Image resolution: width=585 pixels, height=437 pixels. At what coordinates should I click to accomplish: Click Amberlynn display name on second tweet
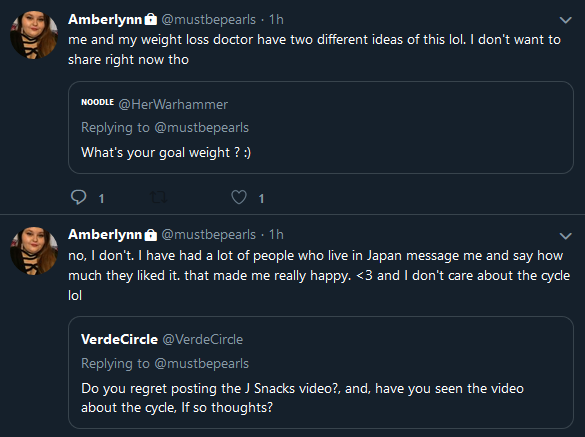click(105, 234)
